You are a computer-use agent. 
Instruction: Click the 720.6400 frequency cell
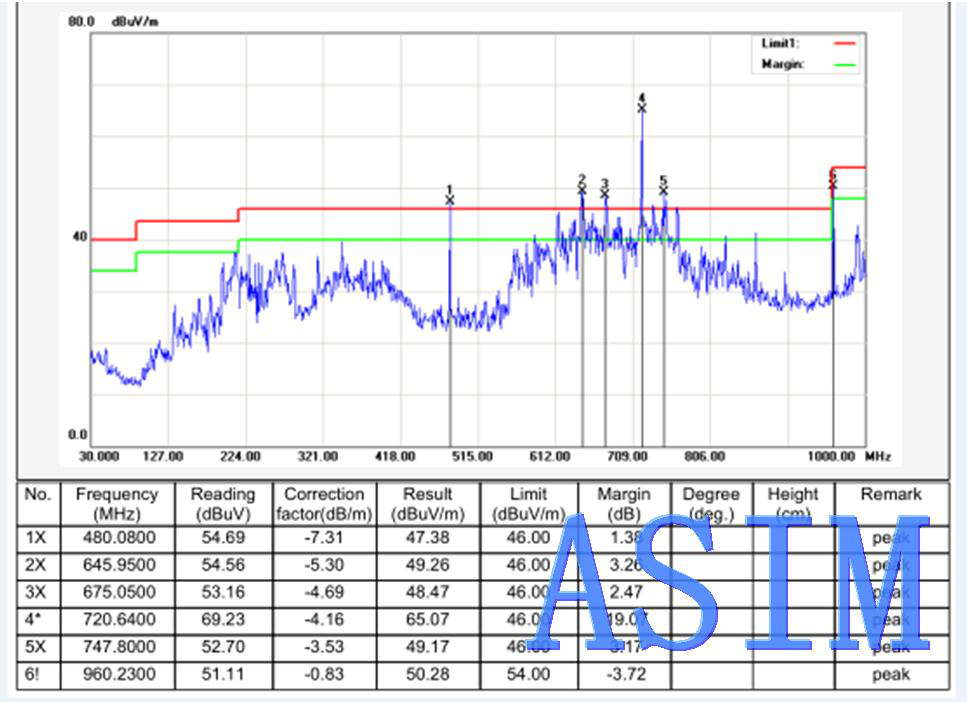(x=117, y=619)
